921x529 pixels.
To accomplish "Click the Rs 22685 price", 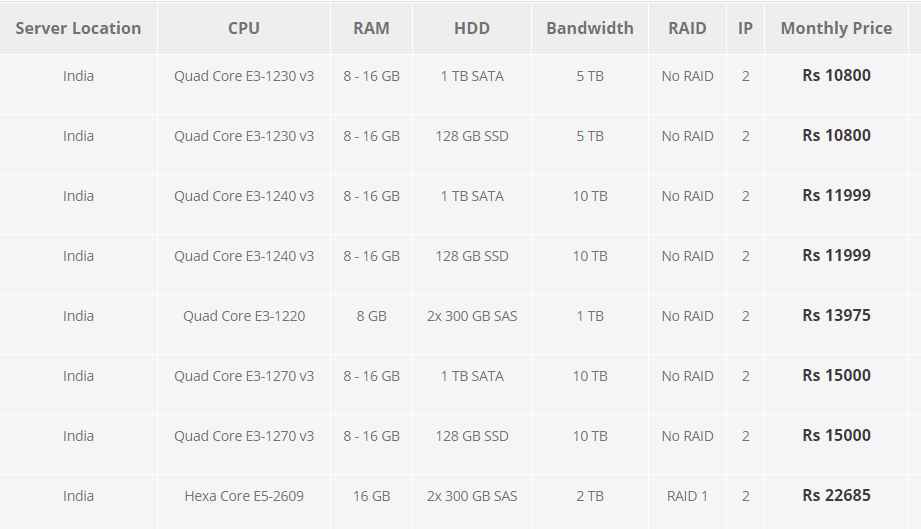I will 836,496.
